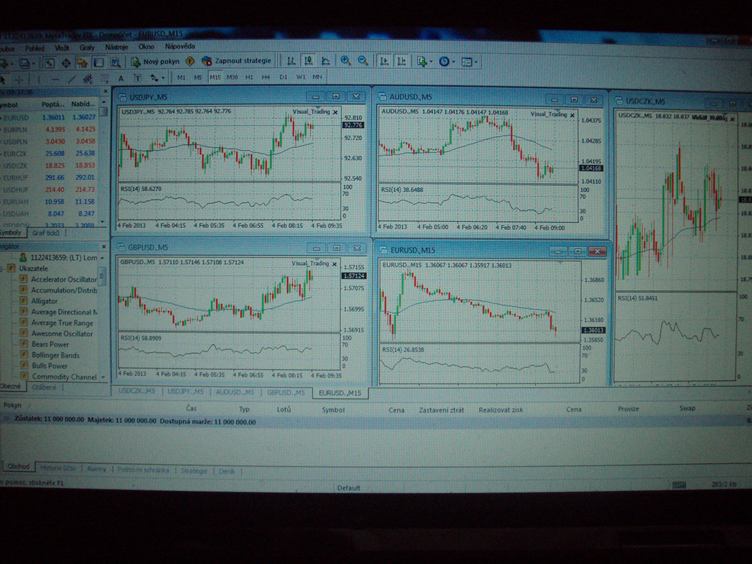This screenshot has height=564, width=752.
Task: Open the Data Window crosshair icon
Action: tap(66, 63)
